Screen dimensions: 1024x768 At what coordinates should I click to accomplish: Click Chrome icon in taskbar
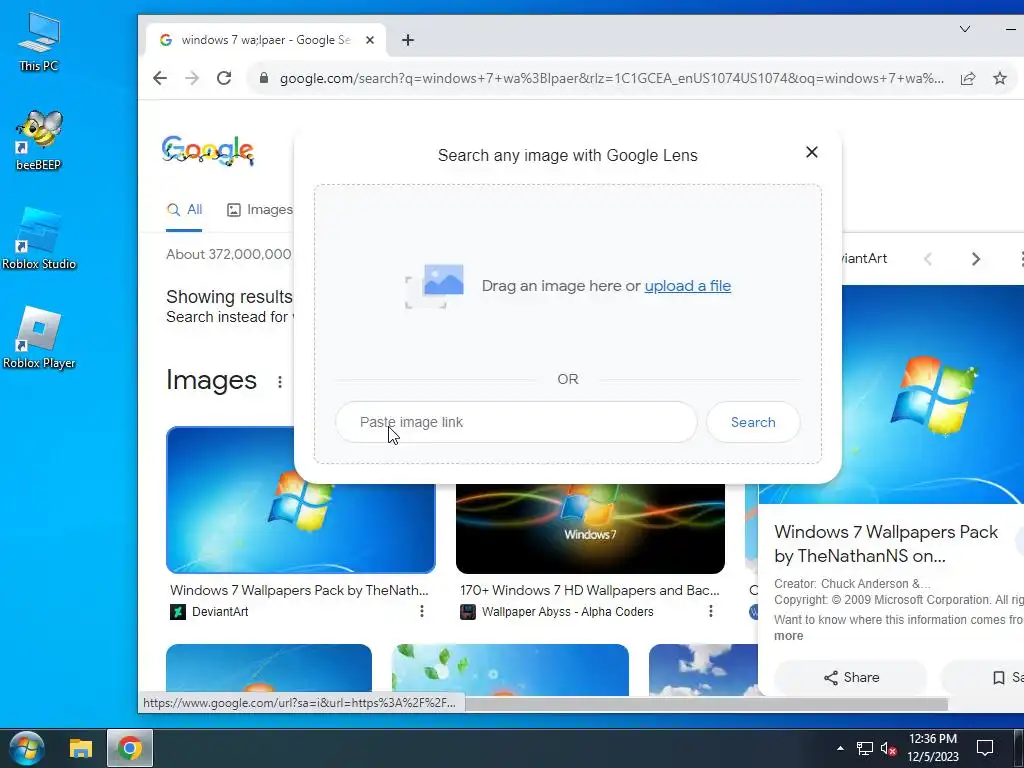(x=130, y=748)
